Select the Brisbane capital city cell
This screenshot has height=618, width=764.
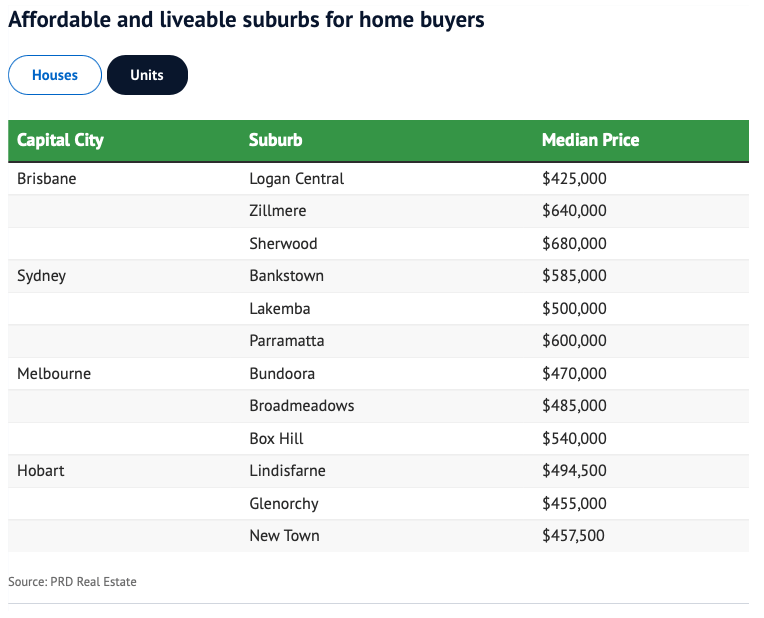click(47, 179)
